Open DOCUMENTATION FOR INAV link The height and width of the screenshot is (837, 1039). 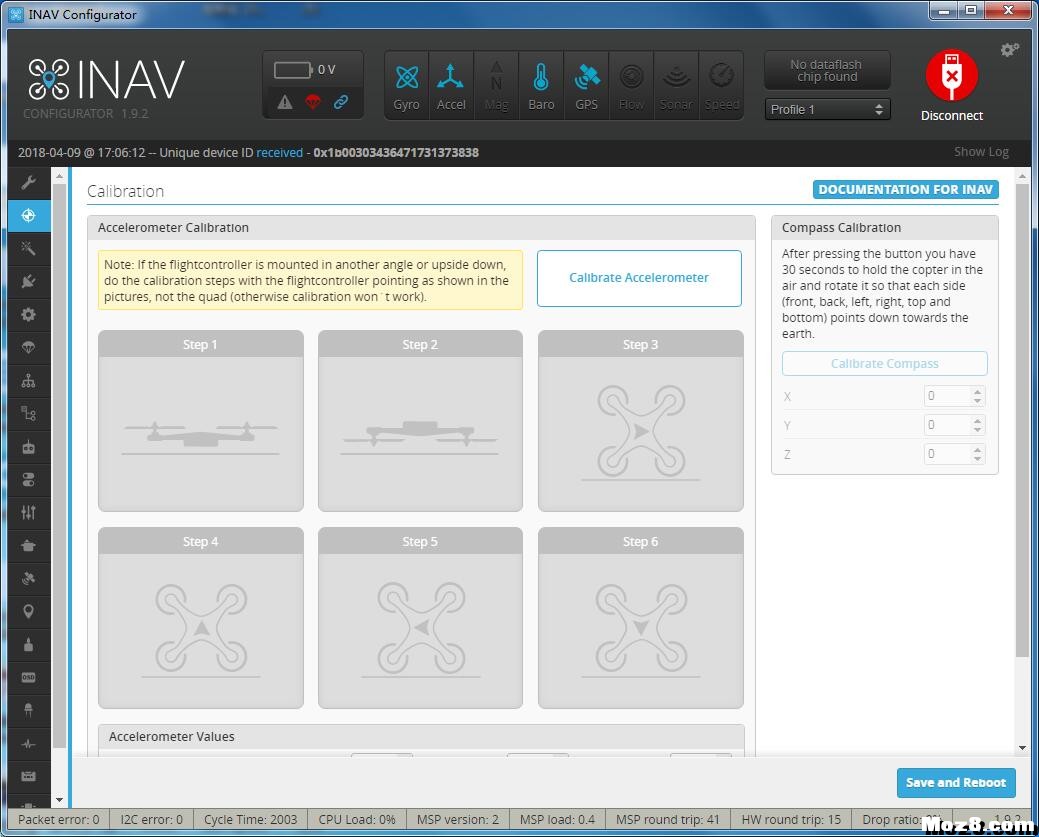tap(905, 190)
